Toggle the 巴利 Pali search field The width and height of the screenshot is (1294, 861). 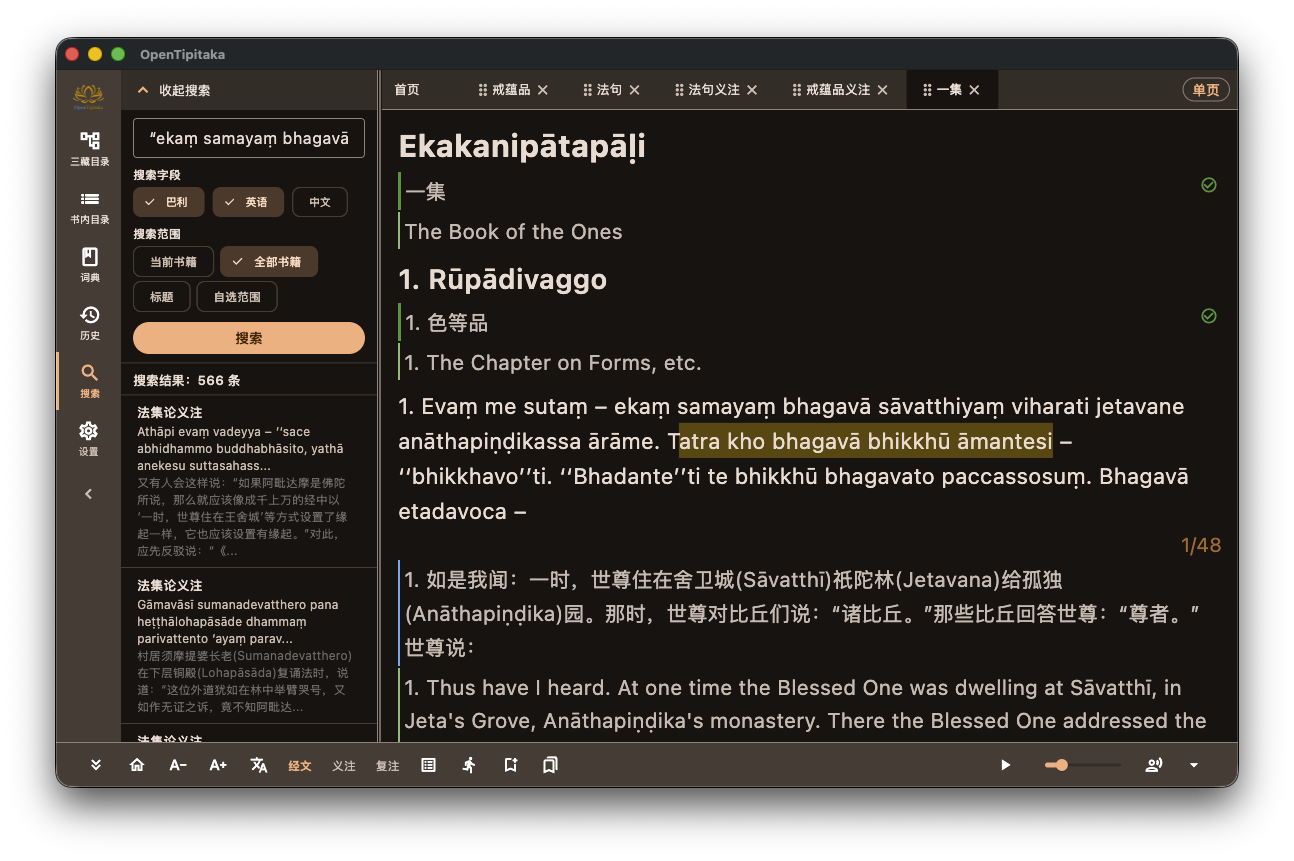click(x=169, y=202)
